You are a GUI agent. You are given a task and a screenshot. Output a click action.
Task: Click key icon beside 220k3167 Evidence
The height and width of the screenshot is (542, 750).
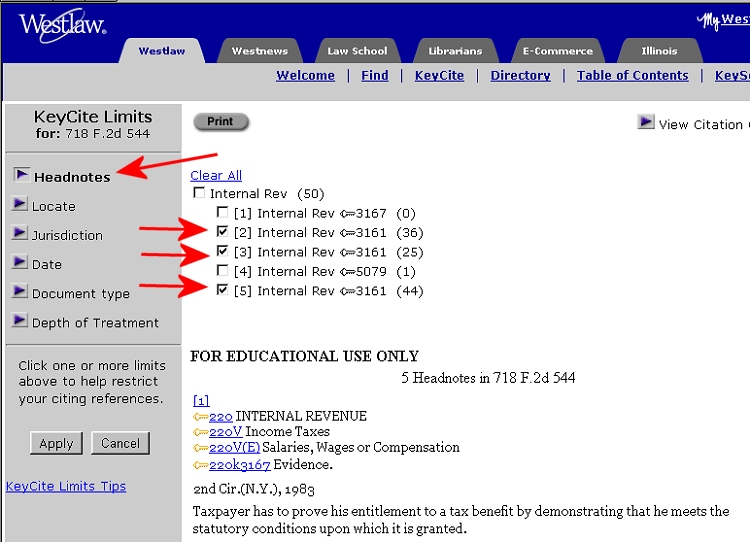(200, 465)
